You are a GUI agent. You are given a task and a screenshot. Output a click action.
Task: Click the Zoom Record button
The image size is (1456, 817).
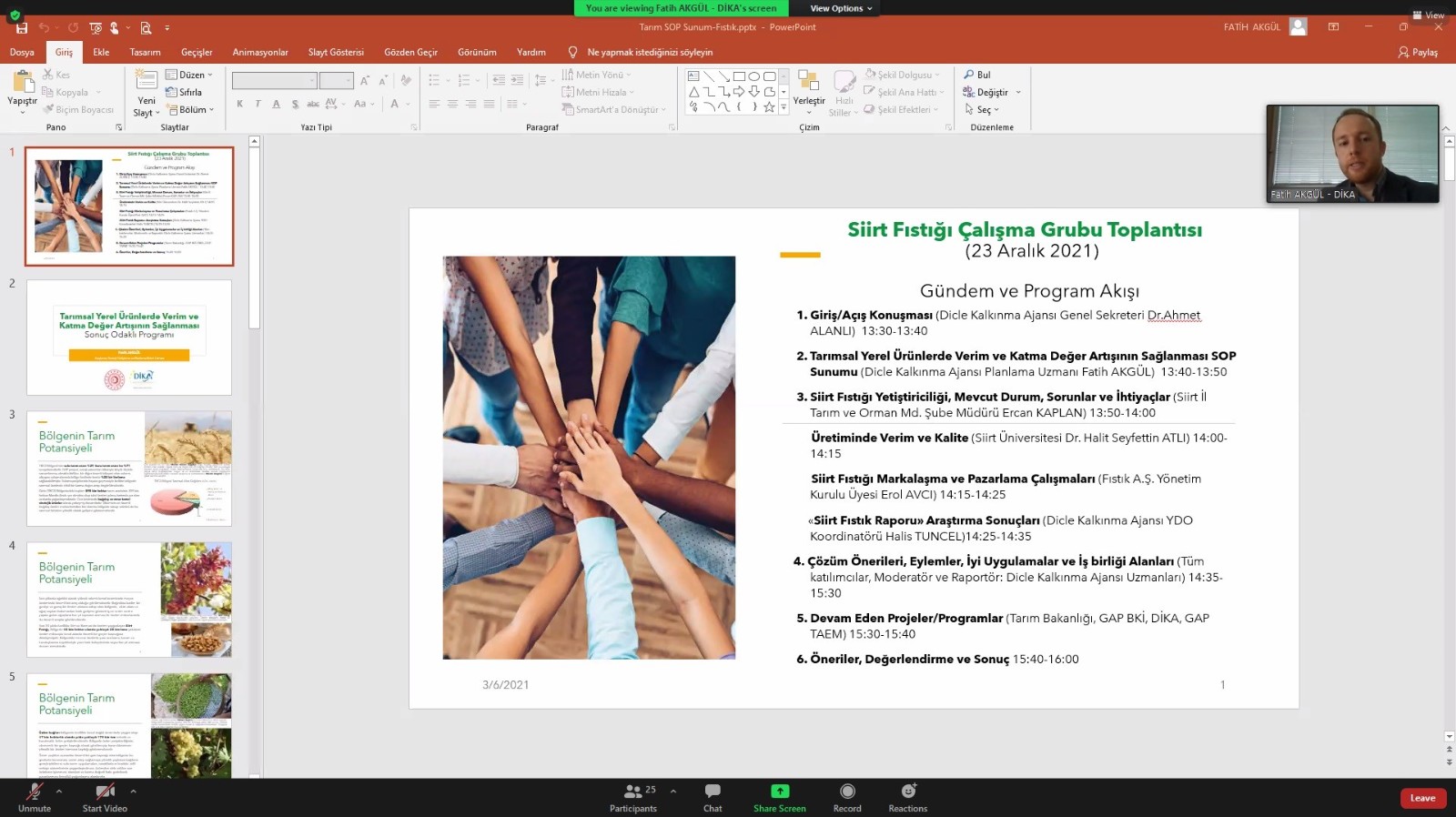(x=847, y=797)
